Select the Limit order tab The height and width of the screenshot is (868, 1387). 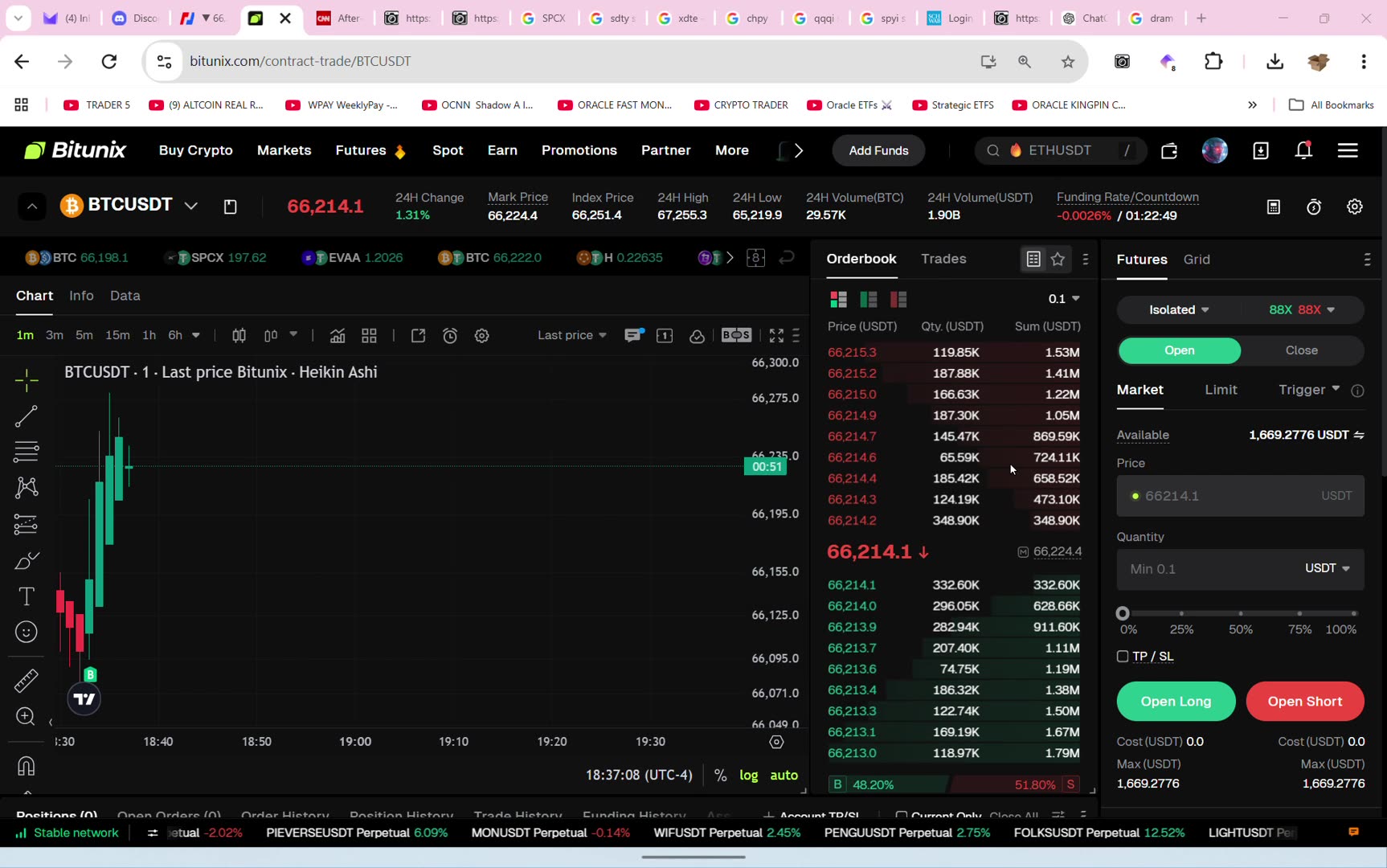tap(1221, 390)
